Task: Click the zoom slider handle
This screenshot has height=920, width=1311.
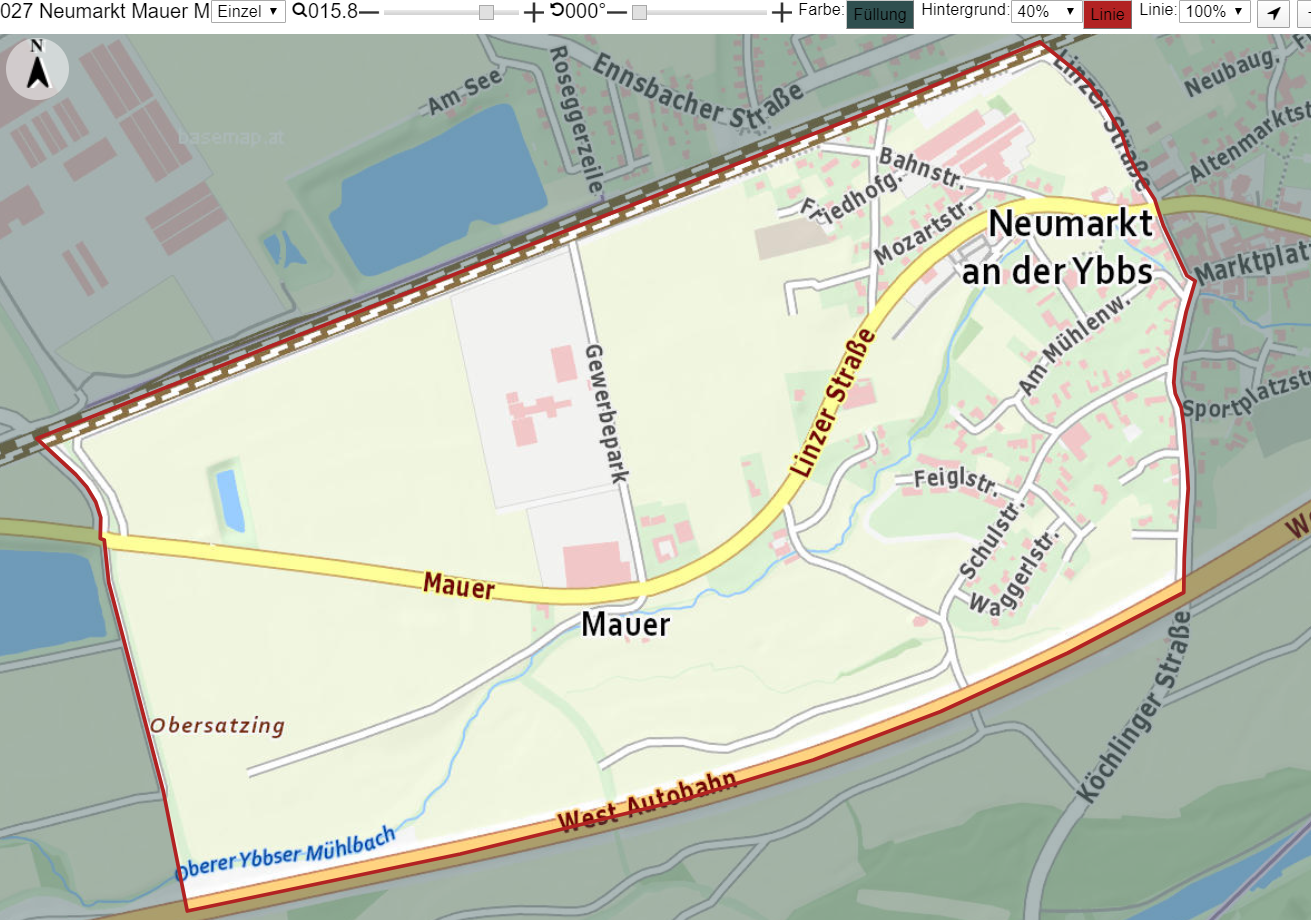Action: tap(486, 12)
